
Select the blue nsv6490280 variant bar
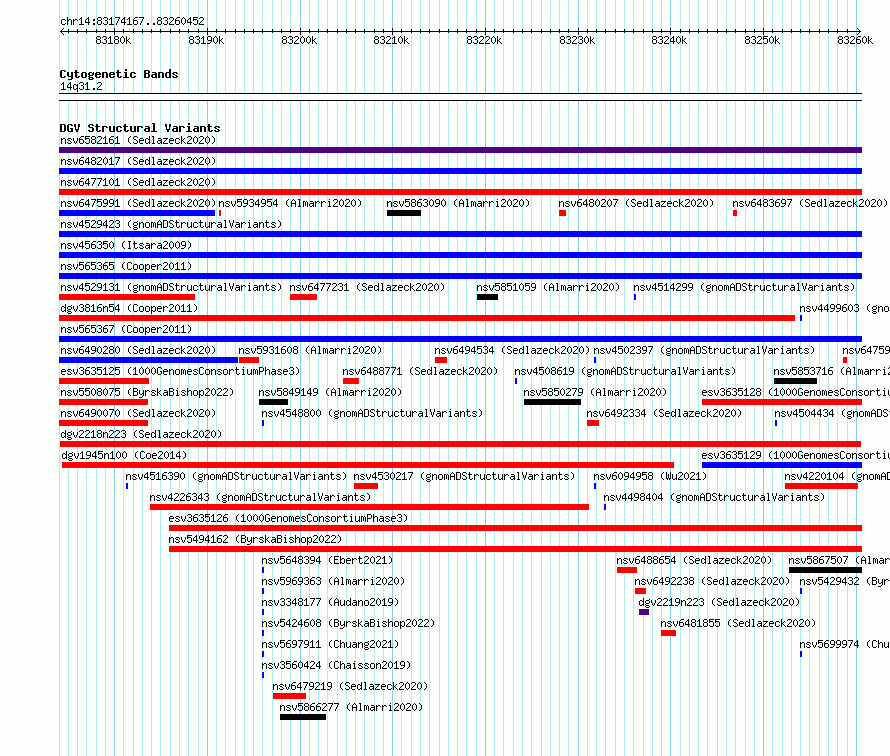coord(148,360)
